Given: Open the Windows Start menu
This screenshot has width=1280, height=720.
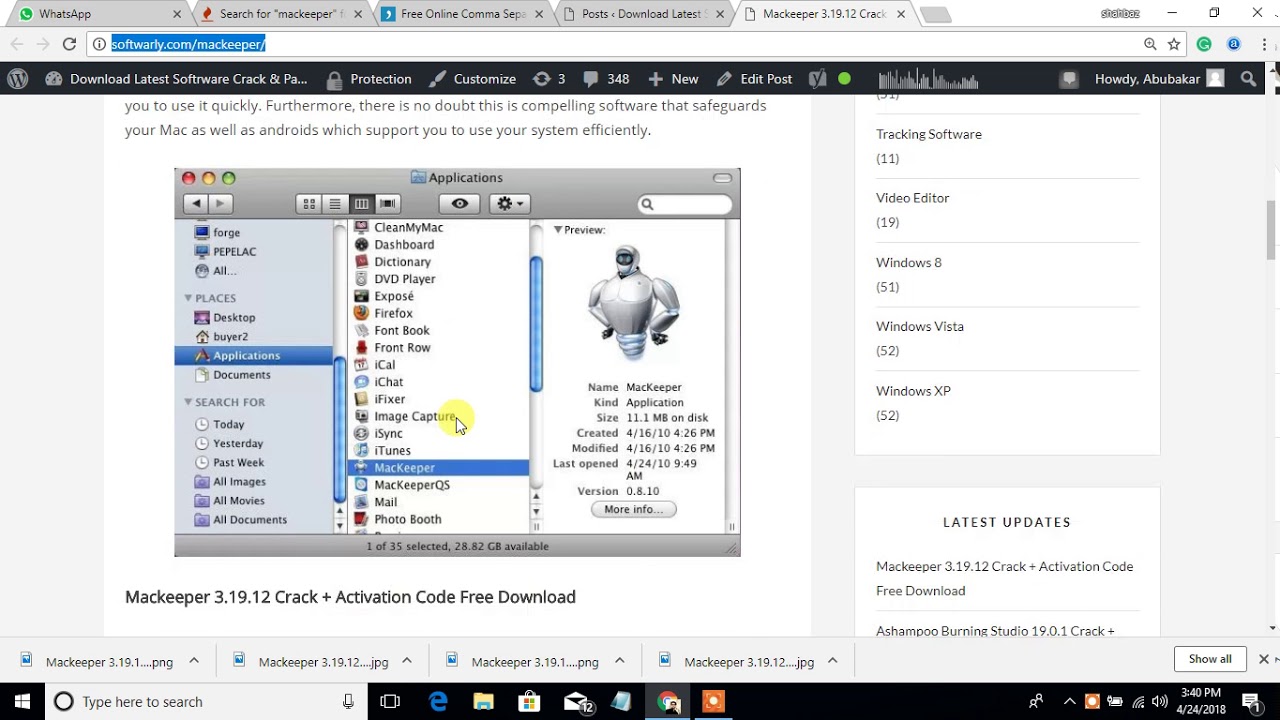Looking at the screenshot, I should (22, 701).
